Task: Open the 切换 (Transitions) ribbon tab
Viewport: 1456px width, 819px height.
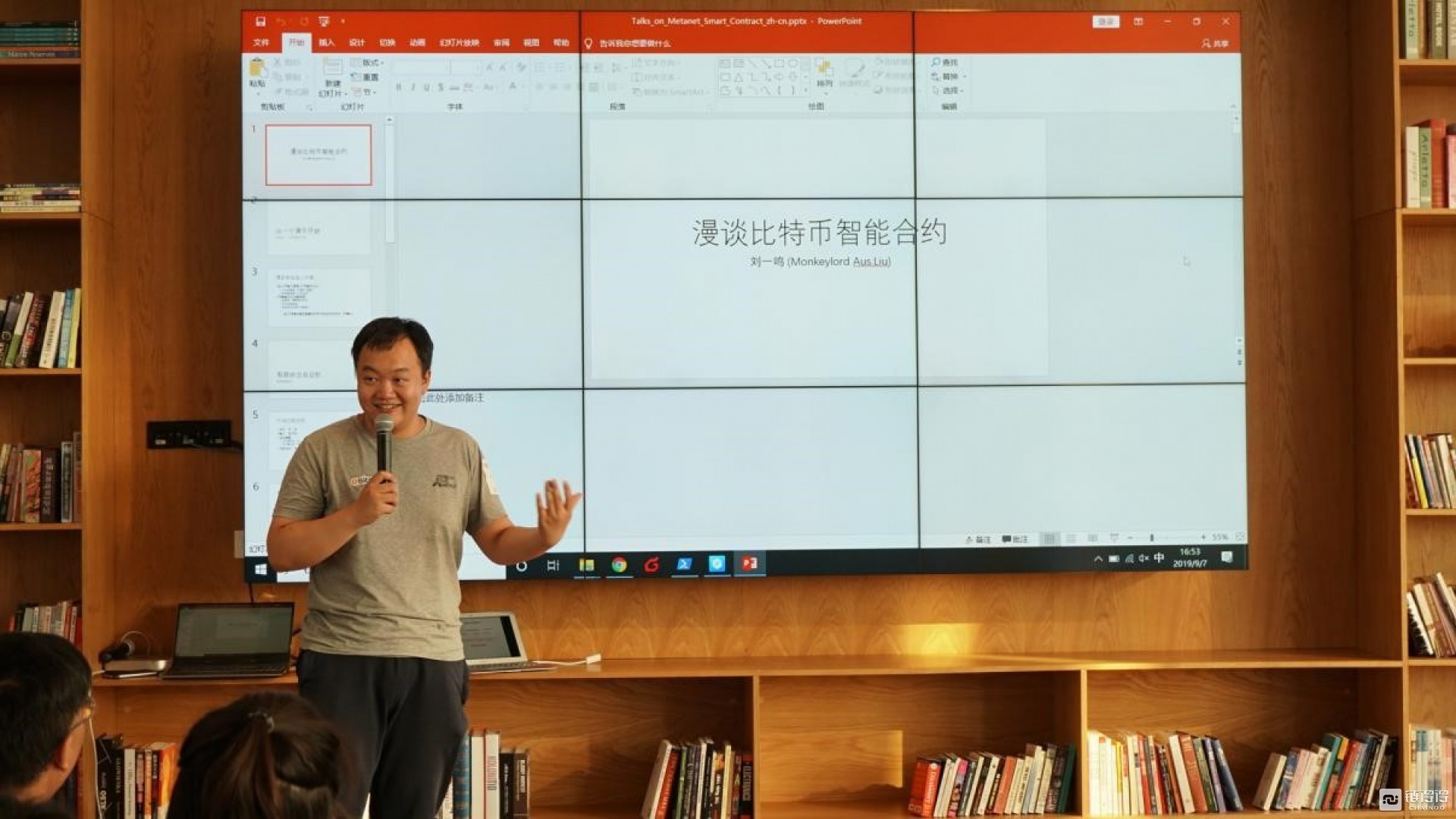Action: pyautogui.click(x=379, y=44)
